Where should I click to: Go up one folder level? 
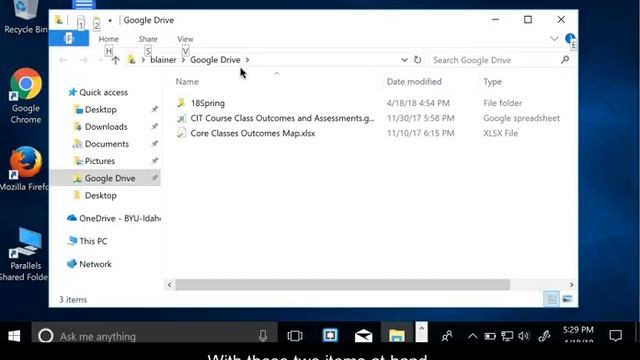pos(116,60)
